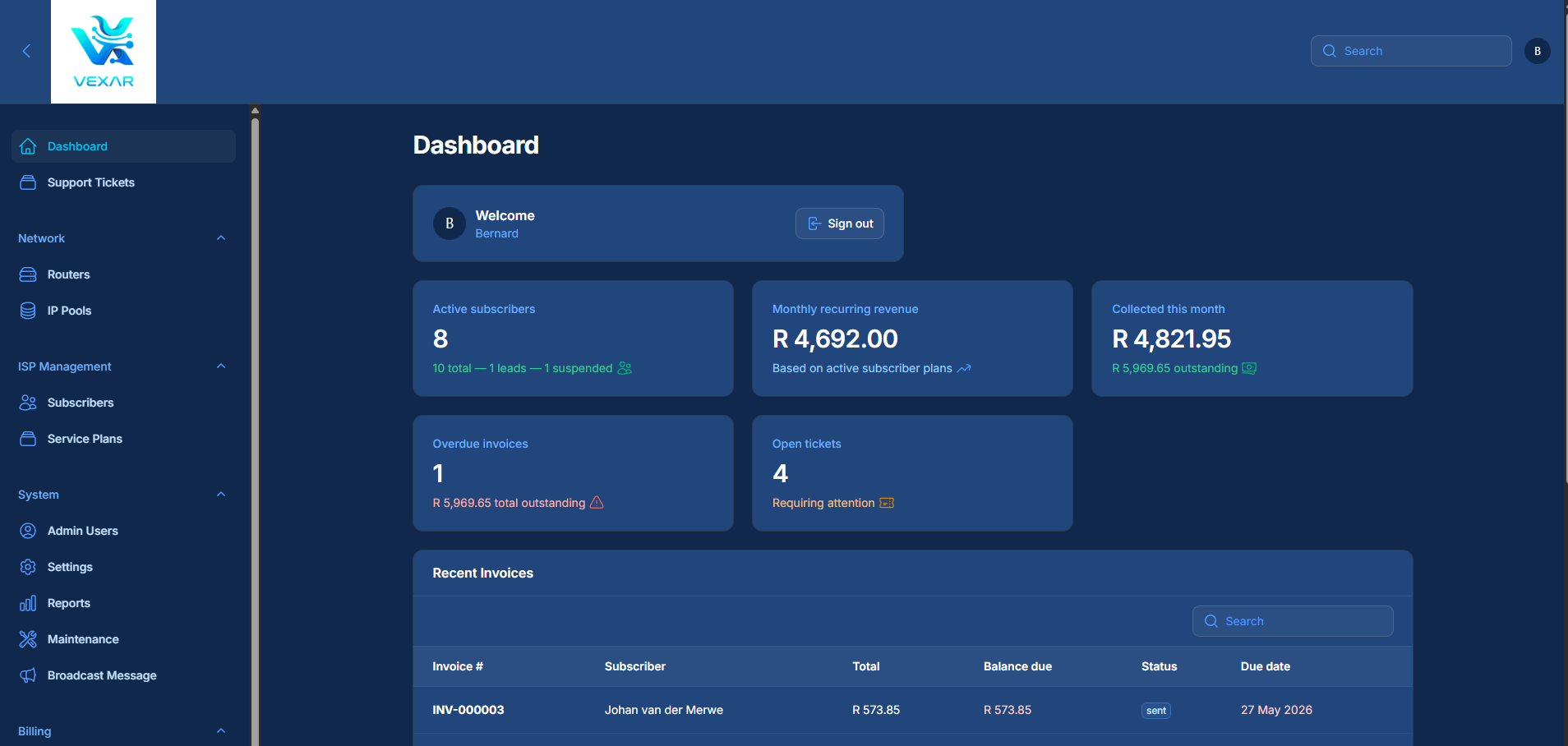Click the Admin Users icon
The image size is (1568, 746).
coord(28,531)
